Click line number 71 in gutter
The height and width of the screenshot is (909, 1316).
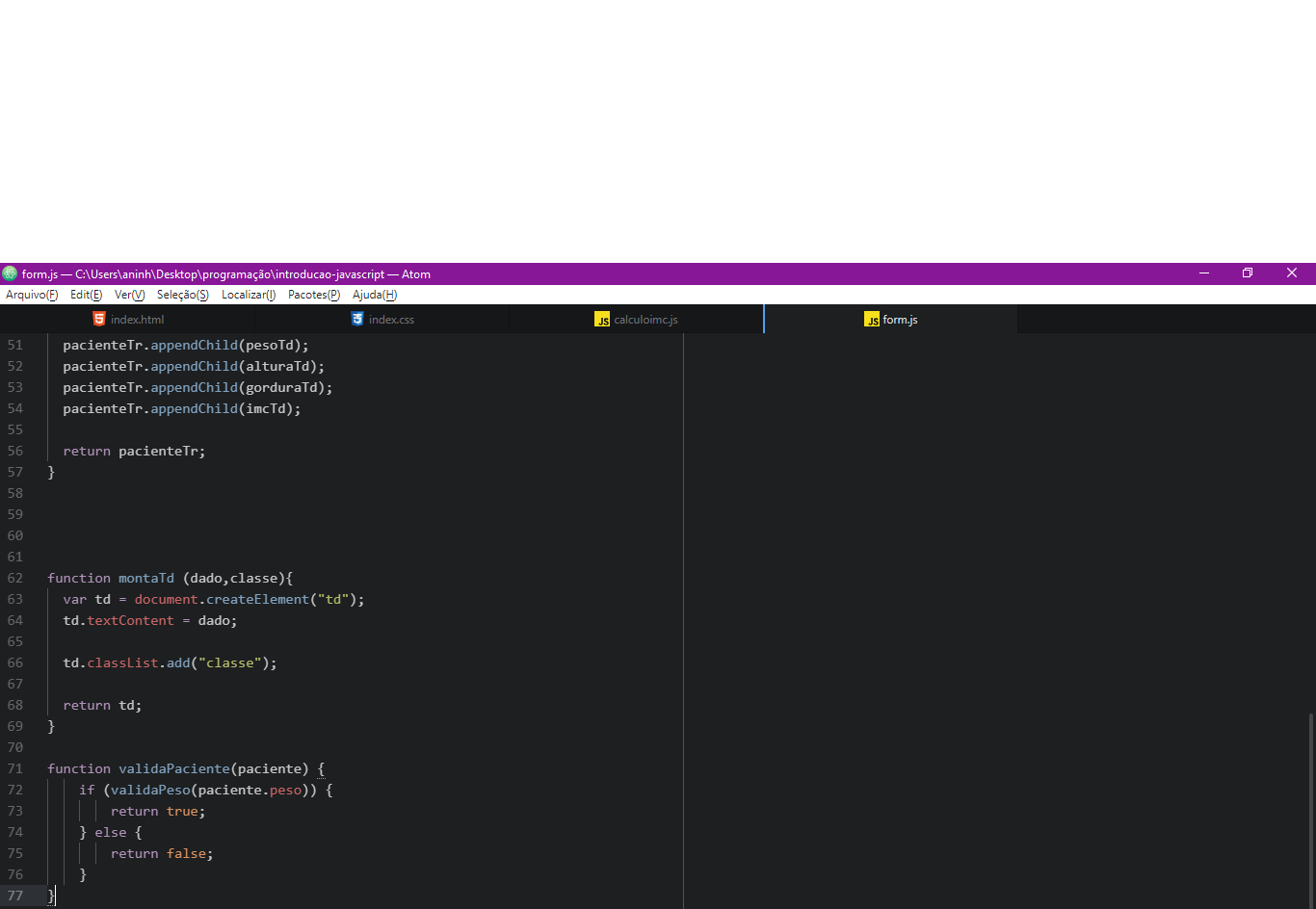(15, 768)
